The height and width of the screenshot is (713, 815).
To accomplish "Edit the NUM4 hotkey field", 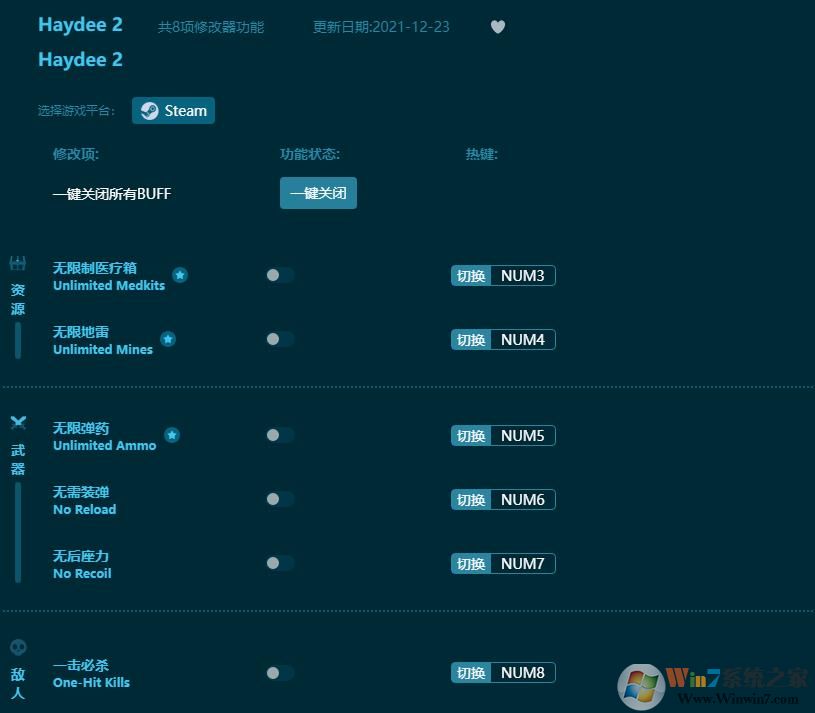I will 523,340.
